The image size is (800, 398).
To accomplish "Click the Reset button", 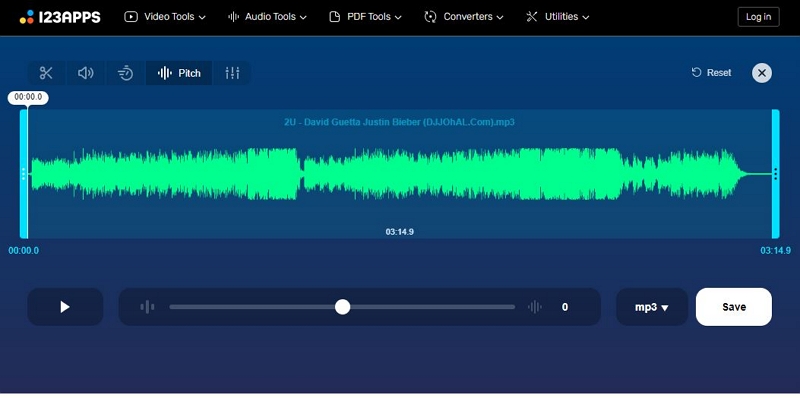I will [711, 72].
